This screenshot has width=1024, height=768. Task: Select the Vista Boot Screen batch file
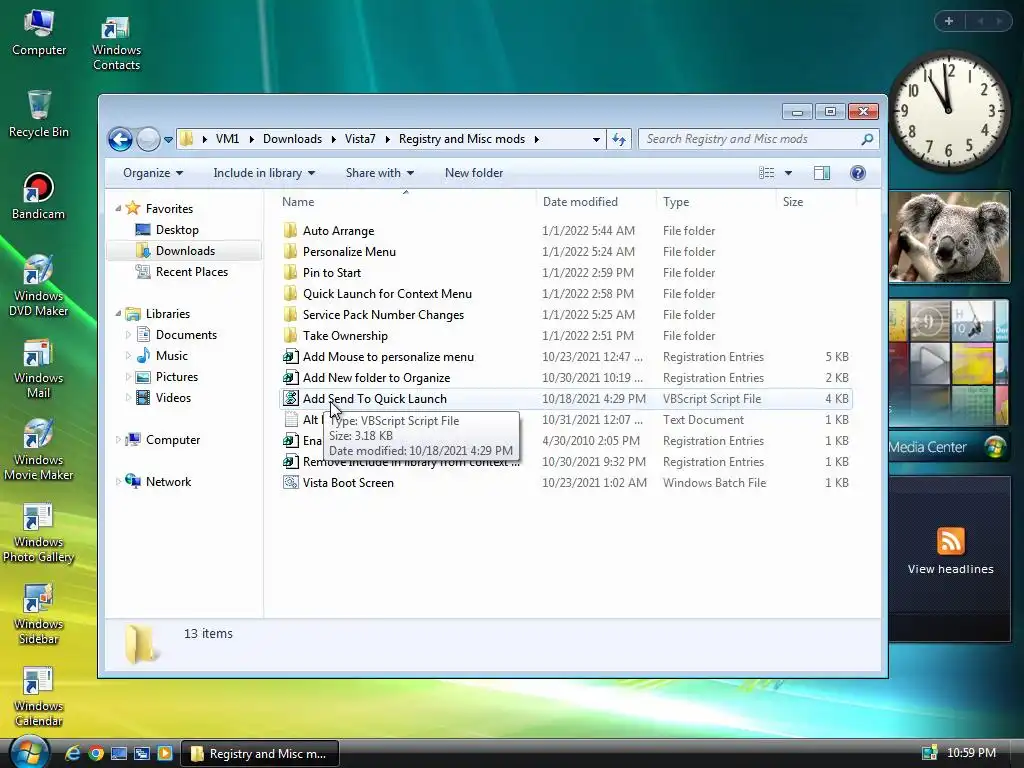click(348, 483)
